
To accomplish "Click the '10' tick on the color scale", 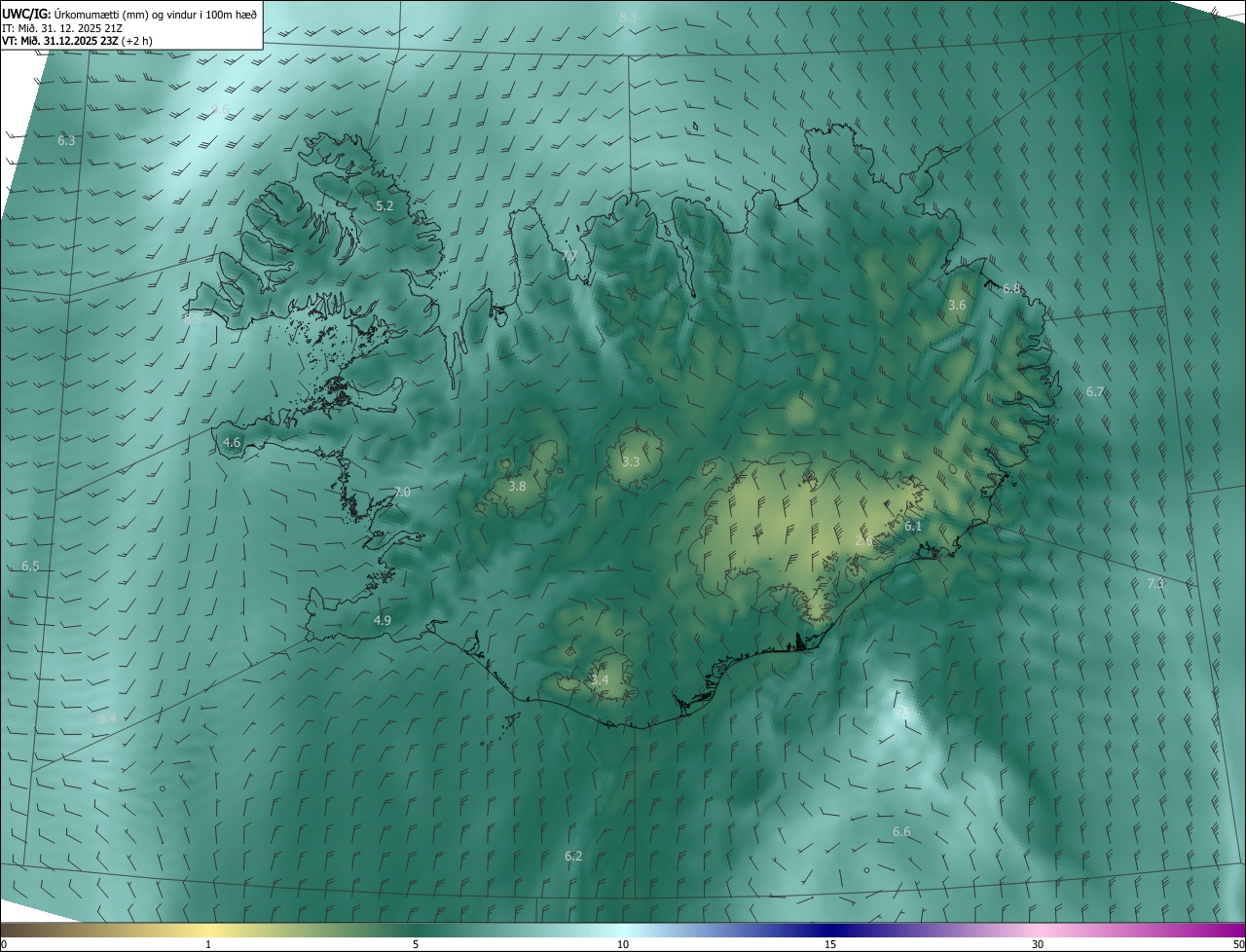I will click(623, 944).
